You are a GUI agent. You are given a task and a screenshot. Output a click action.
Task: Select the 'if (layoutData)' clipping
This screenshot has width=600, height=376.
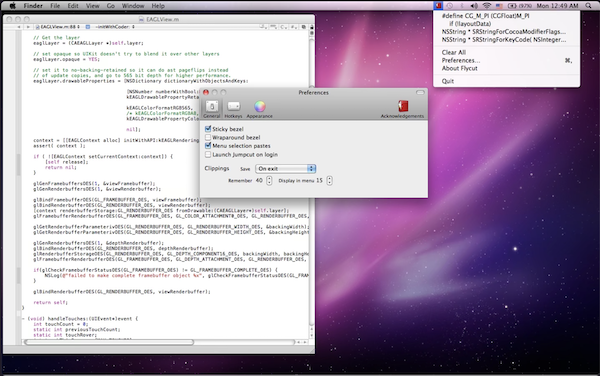coord(506,24)
